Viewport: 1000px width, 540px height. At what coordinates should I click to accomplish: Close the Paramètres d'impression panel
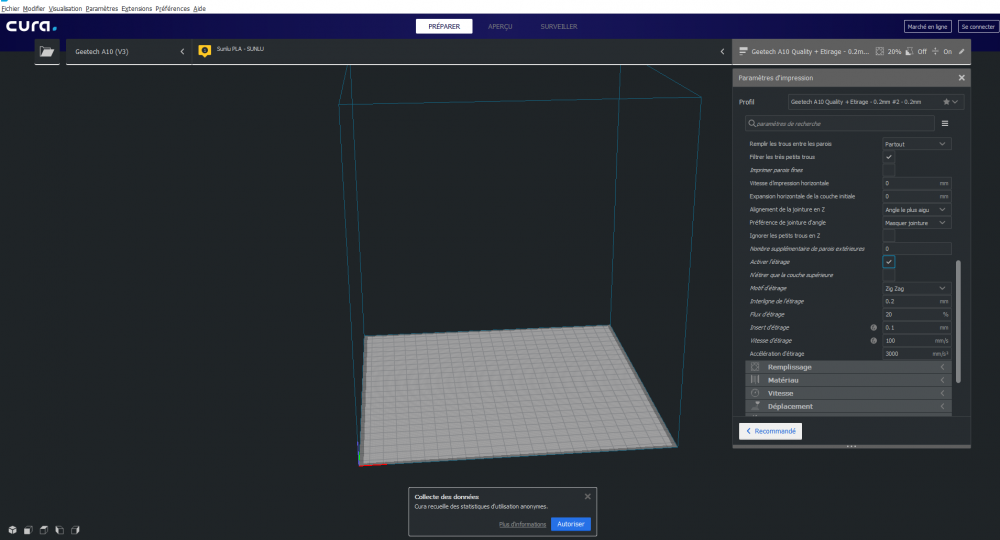[x=962, y=78]
